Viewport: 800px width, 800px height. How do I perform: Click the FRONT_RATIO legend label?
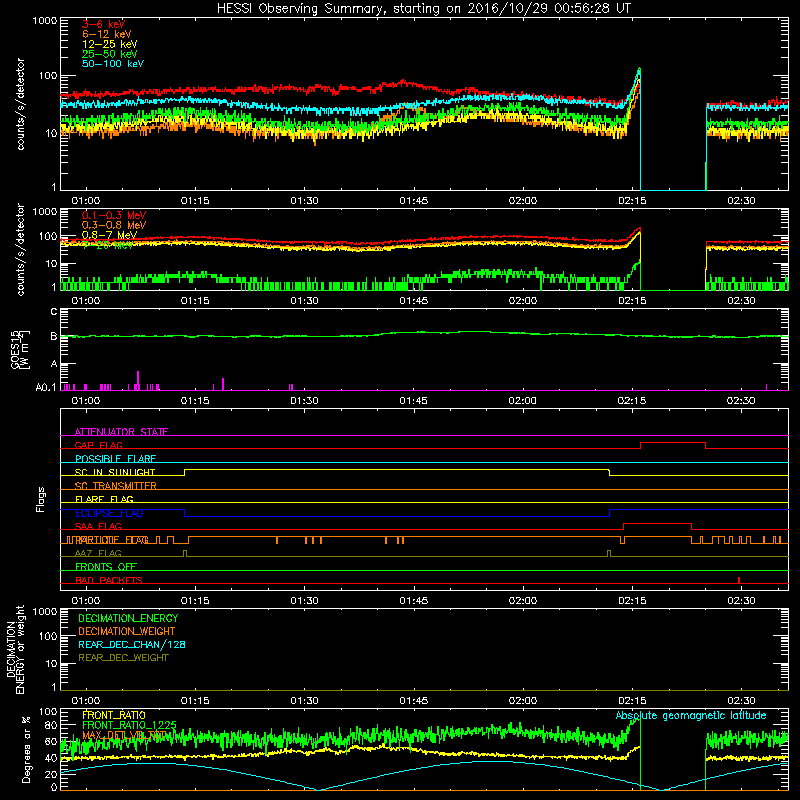114,715
